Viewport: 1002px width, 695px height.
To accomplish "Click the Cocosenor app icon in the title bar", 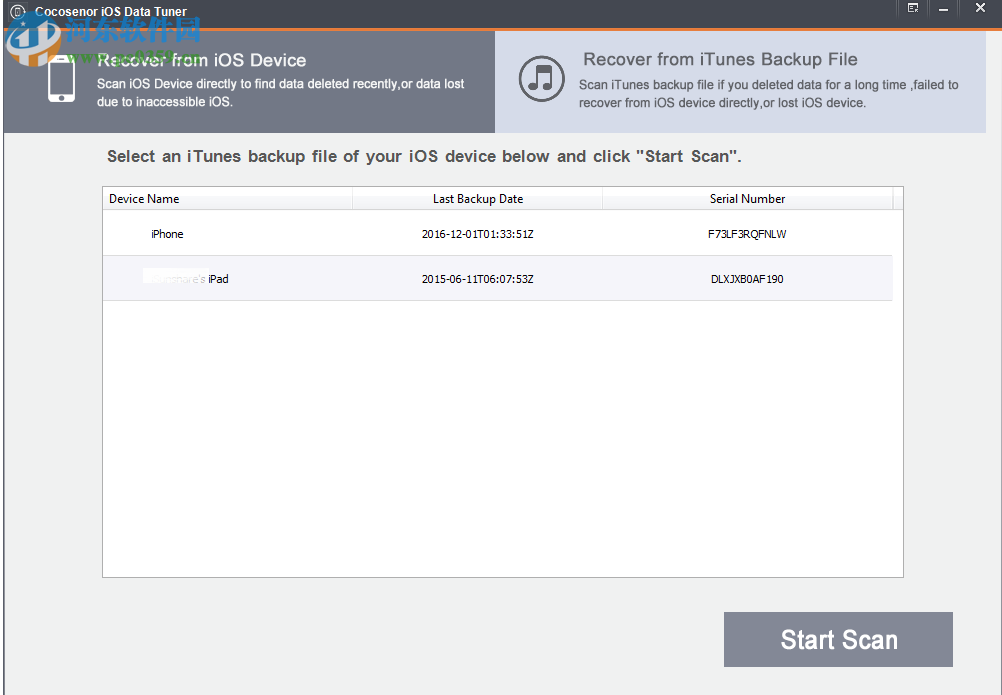I will [x=18, y=11].
